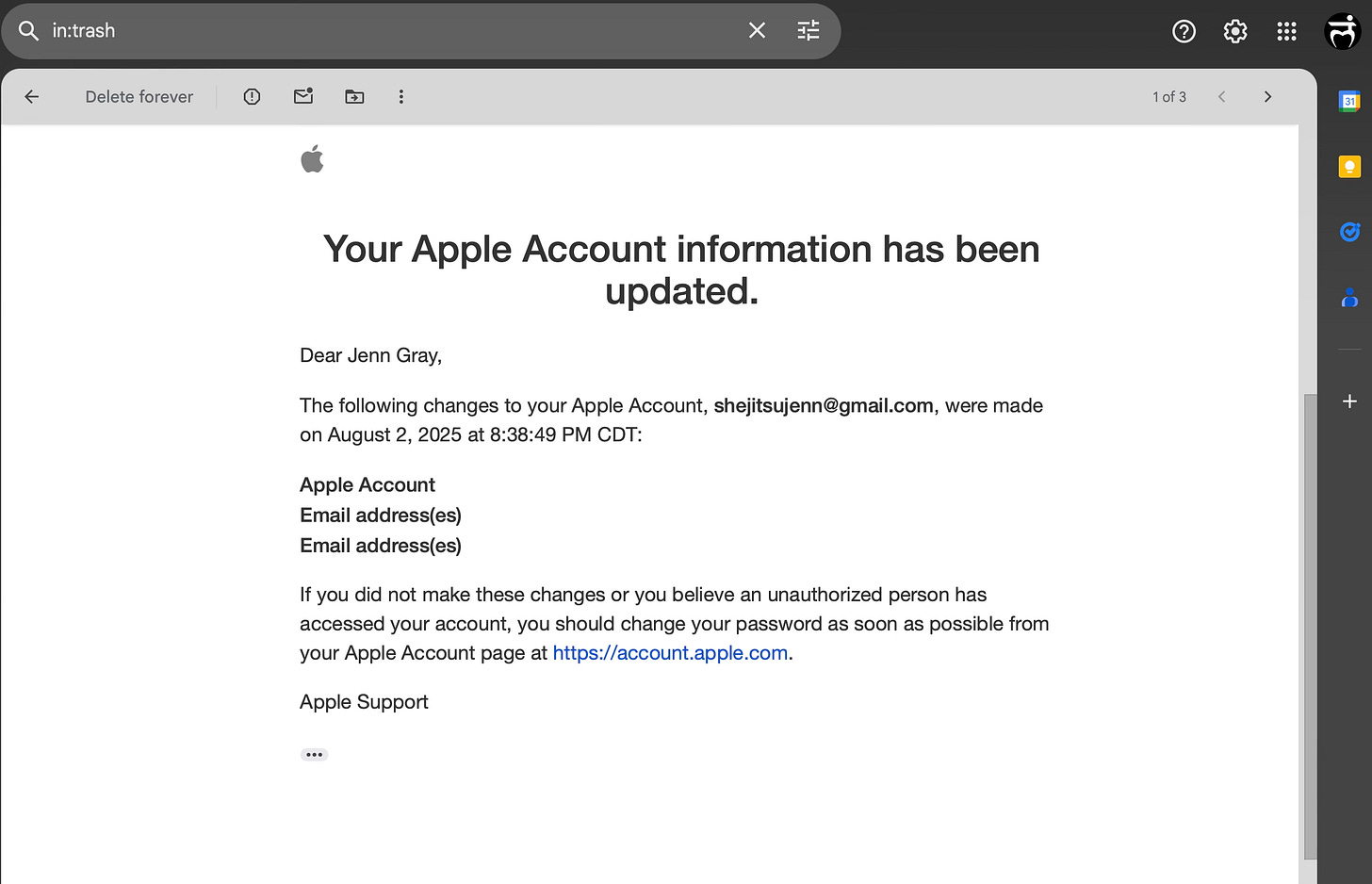
Task: Click the email headline about Apple Account
Action: coord(681,270)
